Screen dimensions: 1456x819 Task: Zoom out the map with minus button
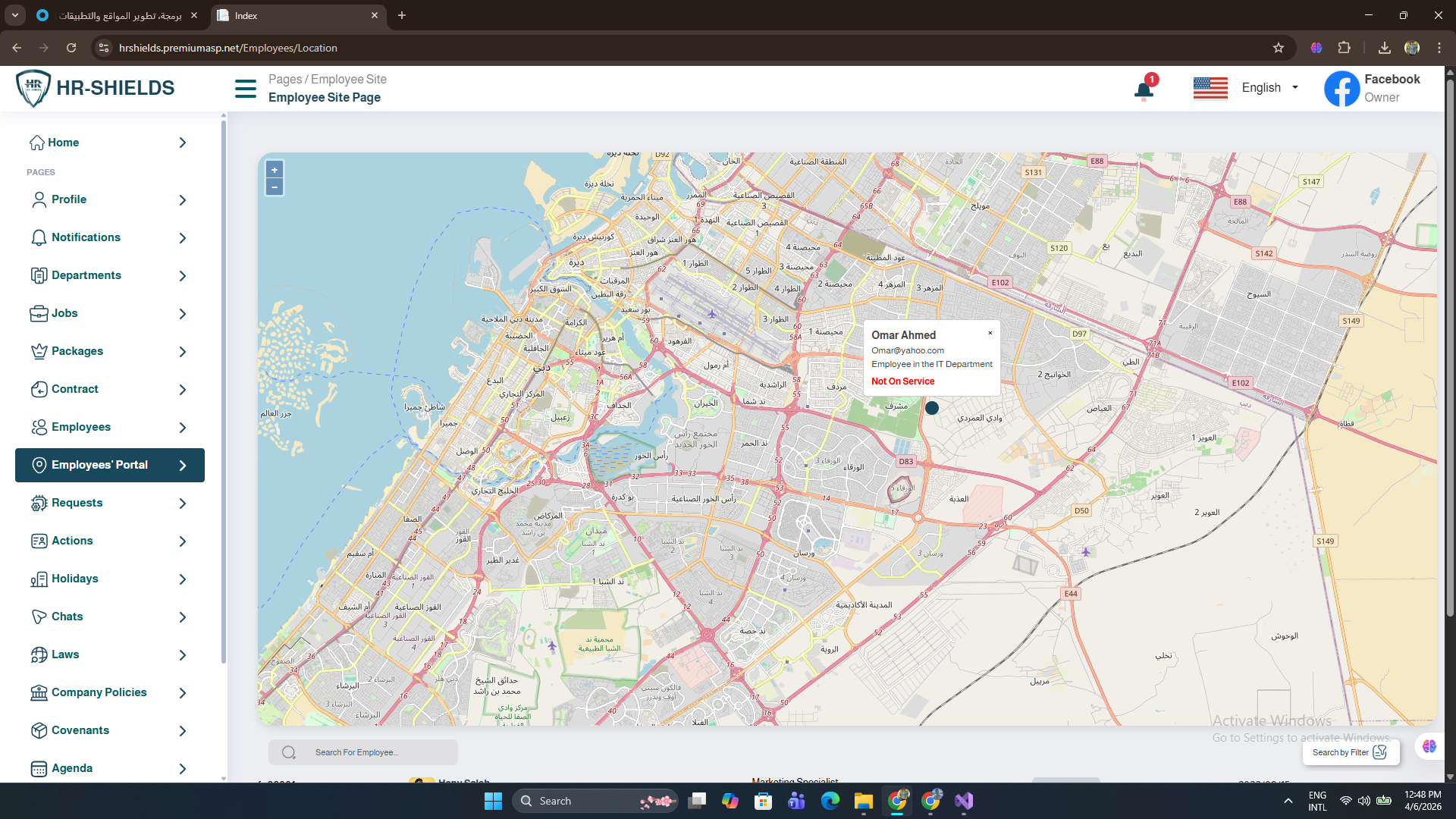(275, 187)
